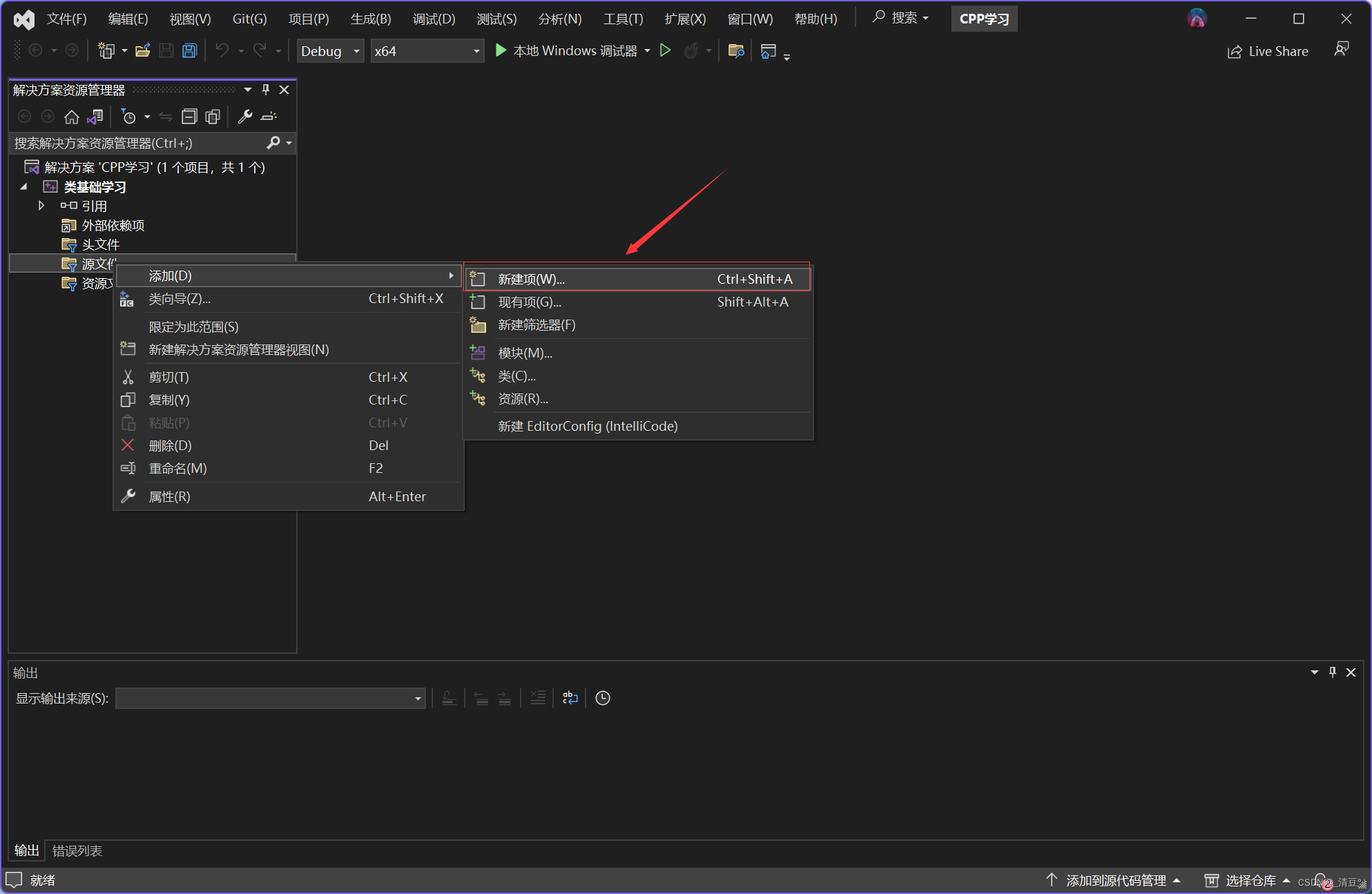The height and width of the screenshot is (894, 1372).
Task: Choose 模块(M)... from the add submenu
Action: point(637,353)
